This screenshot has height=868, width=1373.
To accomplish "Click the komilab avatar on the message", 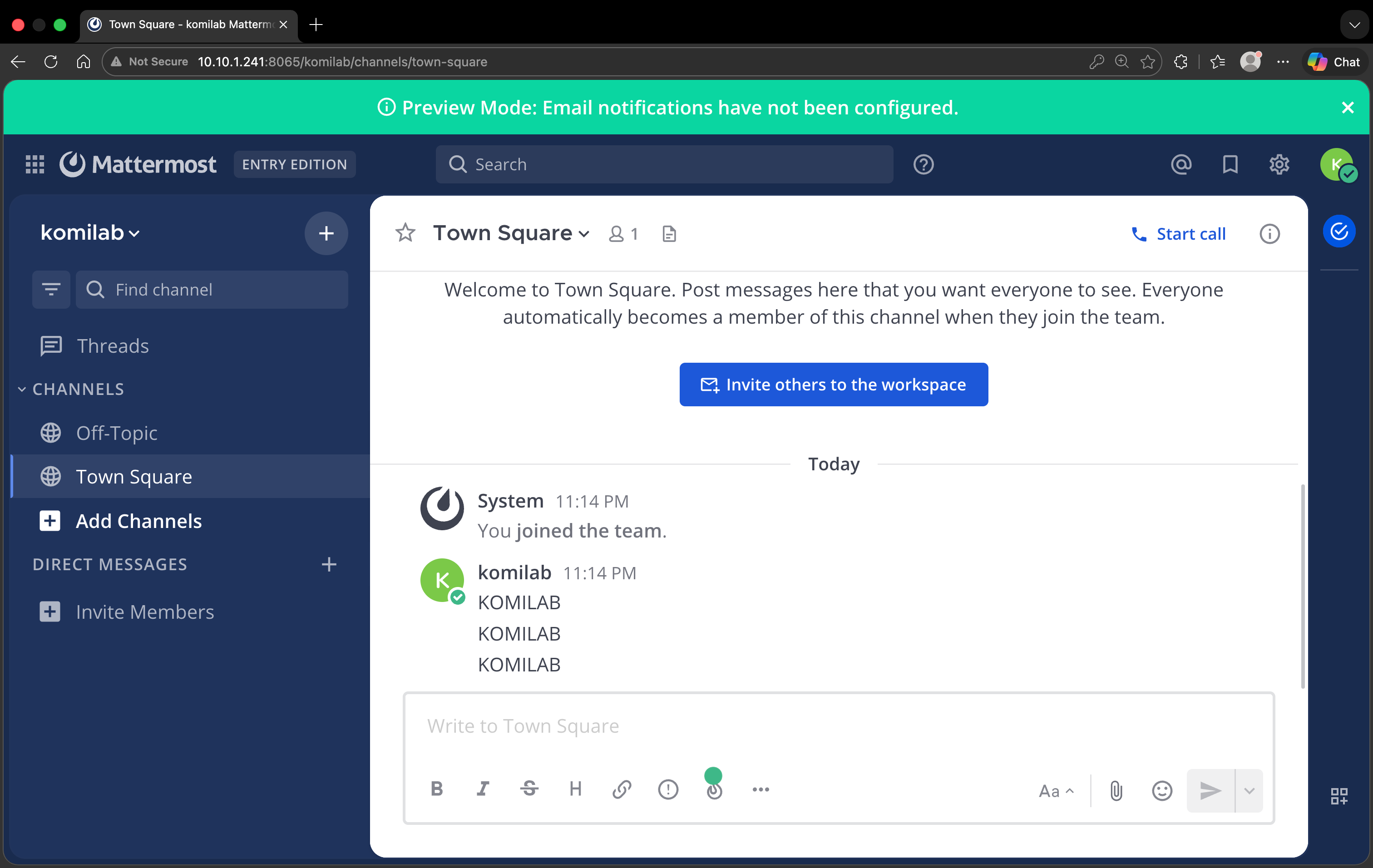I will pyautogui.click(x=442, y=580).
